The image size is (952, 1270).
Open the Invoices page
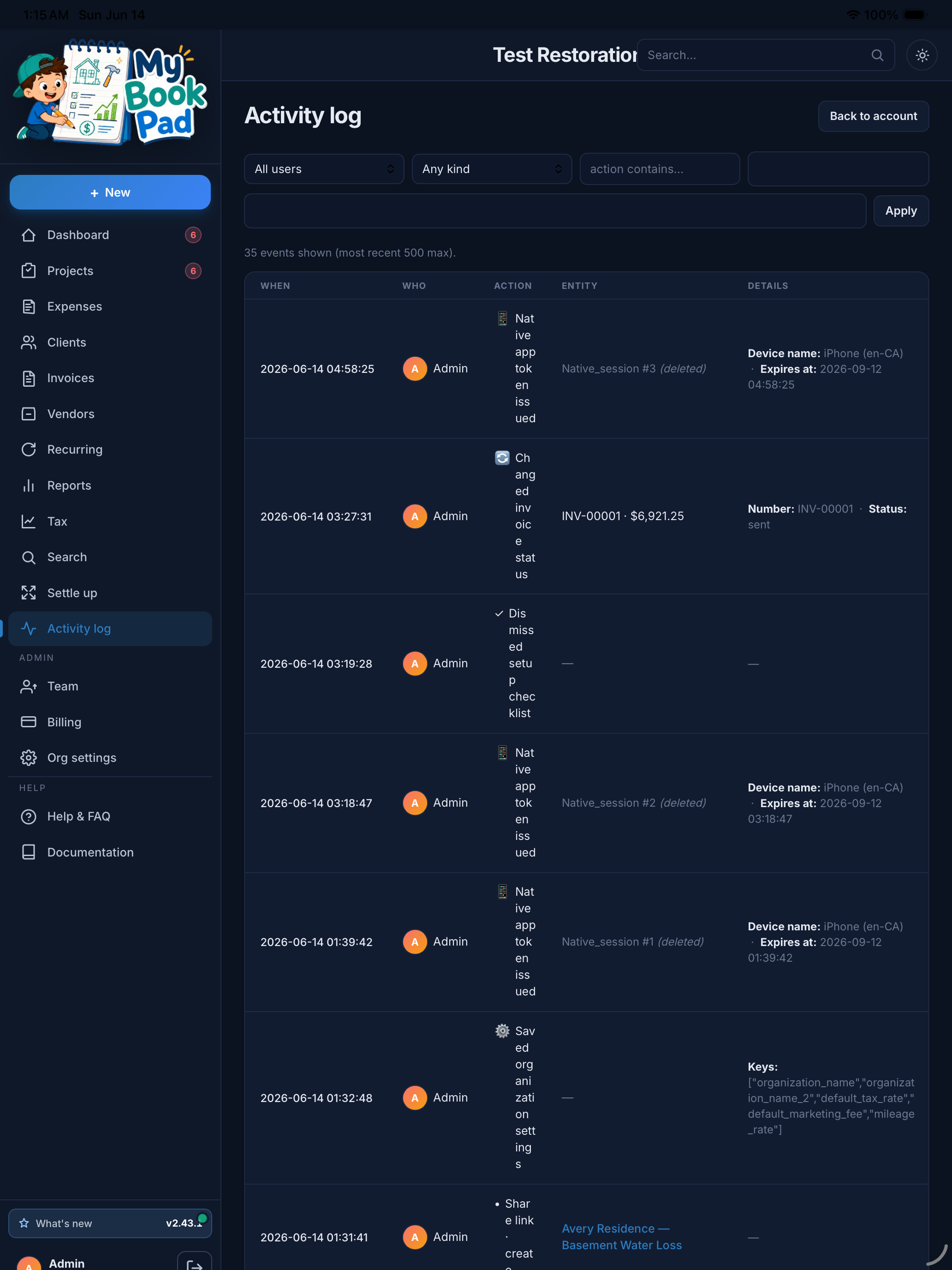tap(110, 378)
